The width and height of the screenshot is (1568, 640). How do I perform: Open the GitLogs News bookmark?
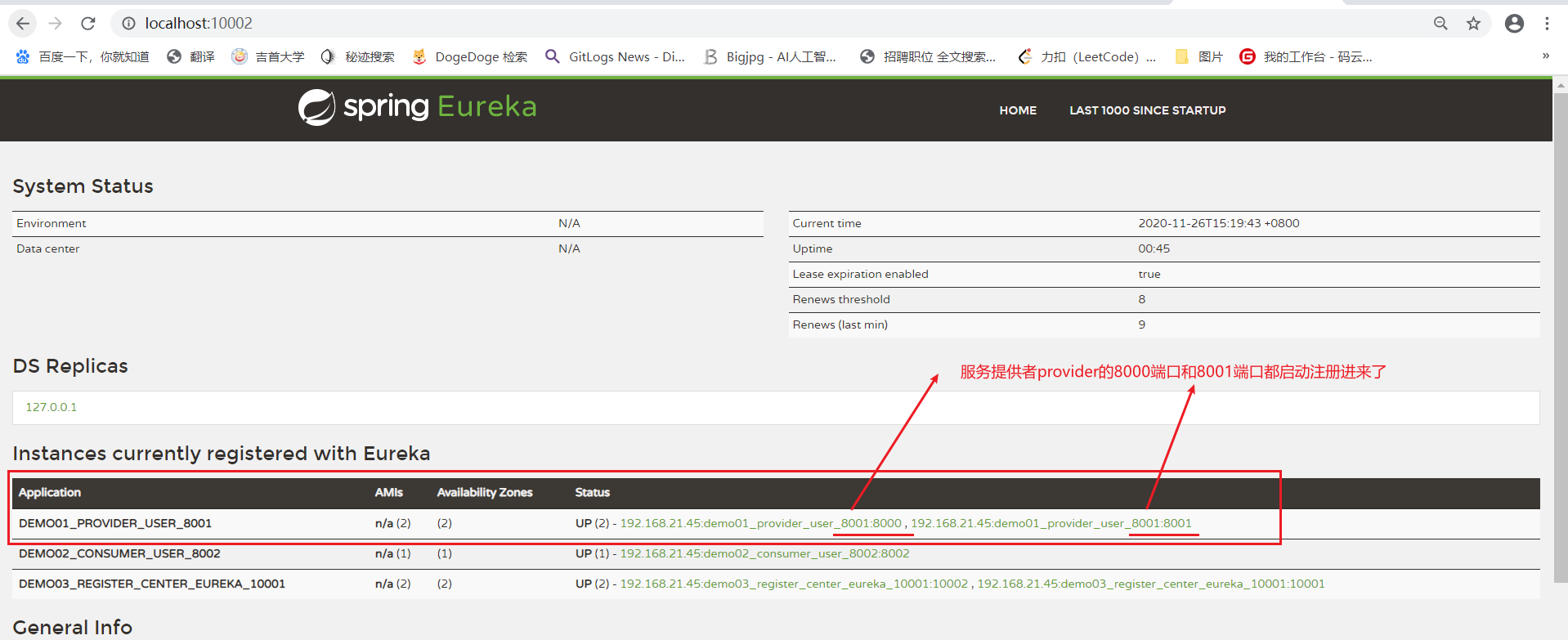(x=615, y=56)
